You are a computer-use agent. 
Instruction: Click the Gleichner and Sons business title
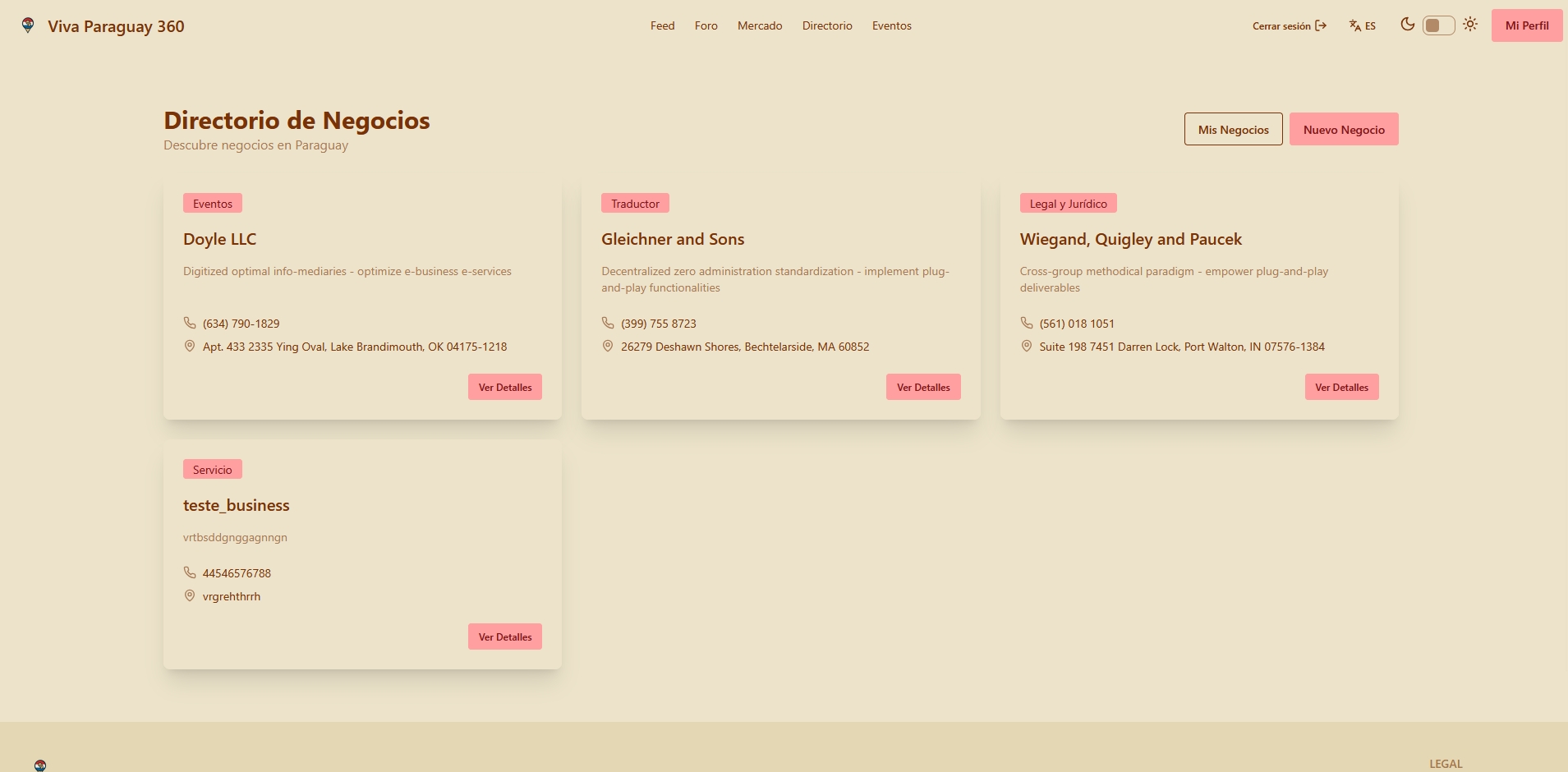pos(673,239)
